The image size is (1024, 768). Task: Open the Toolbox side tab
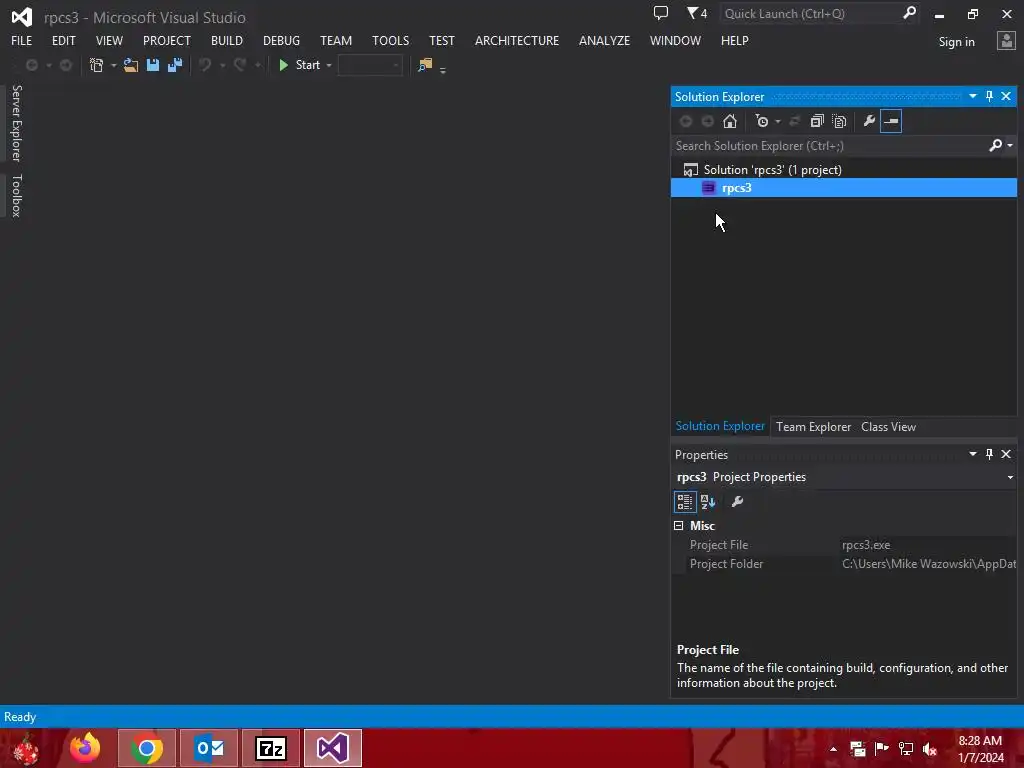(x=16, y=195)
